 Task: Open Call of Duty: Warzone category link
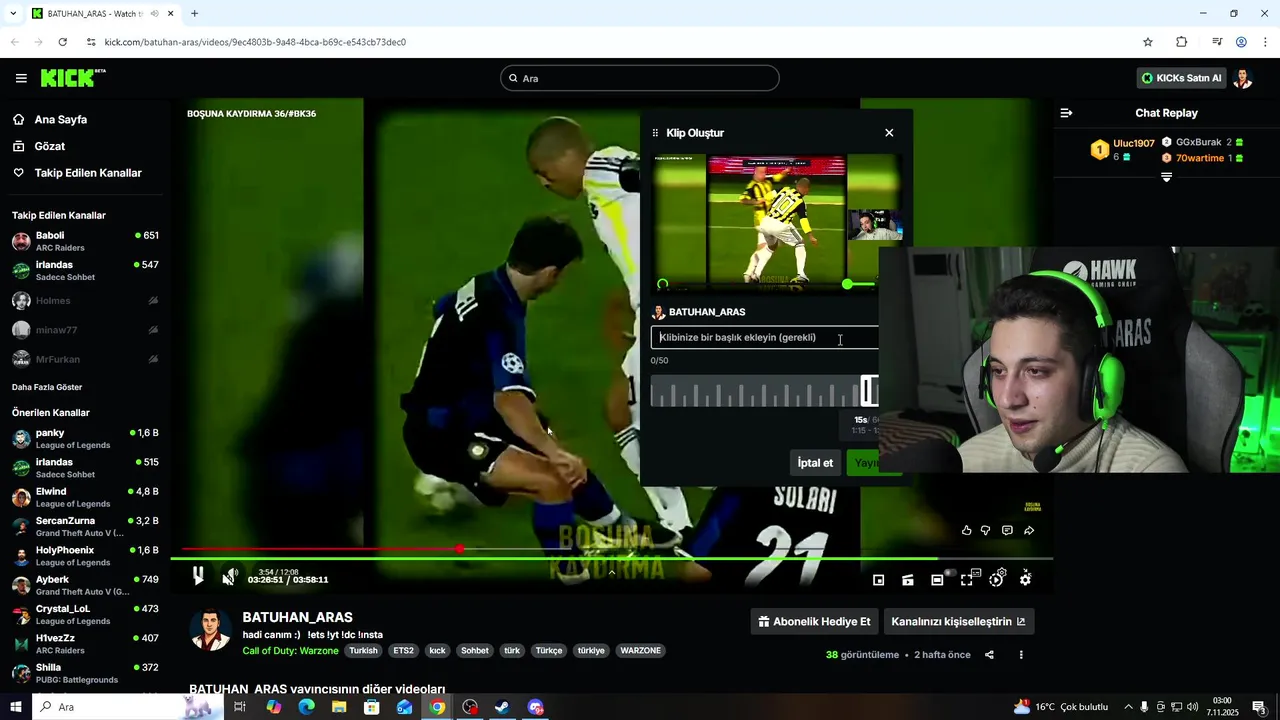tap(290, 651)
